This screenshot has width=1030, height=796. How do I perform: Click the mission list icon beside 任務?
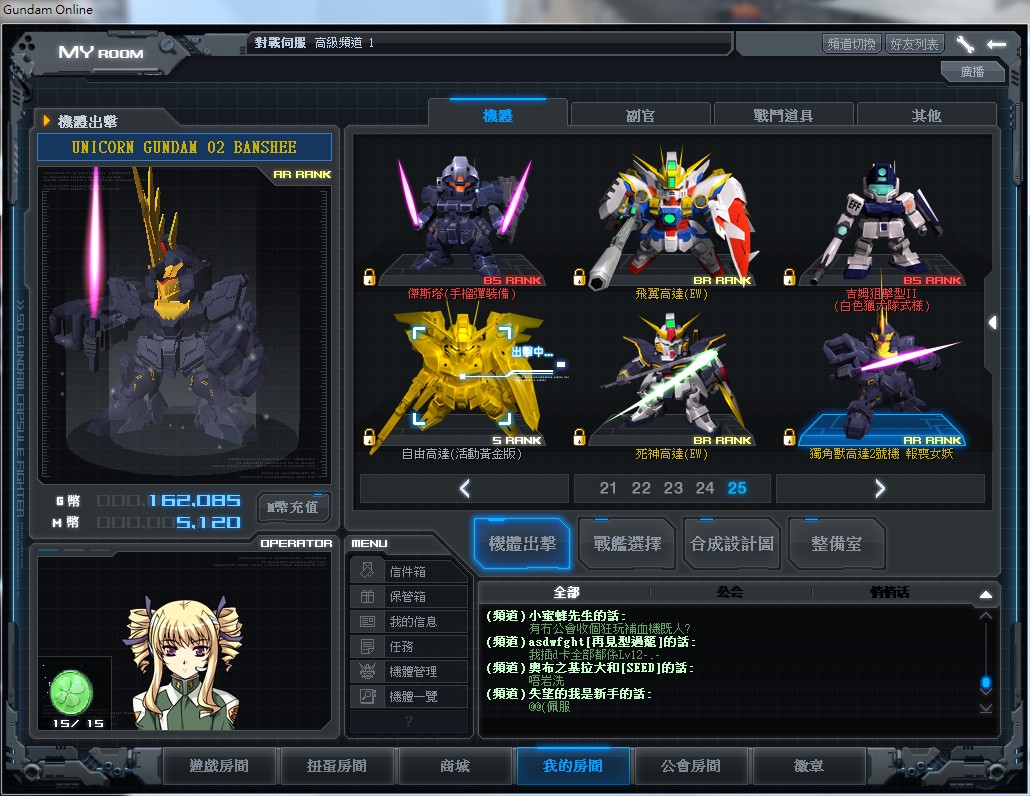pos(367,646)
